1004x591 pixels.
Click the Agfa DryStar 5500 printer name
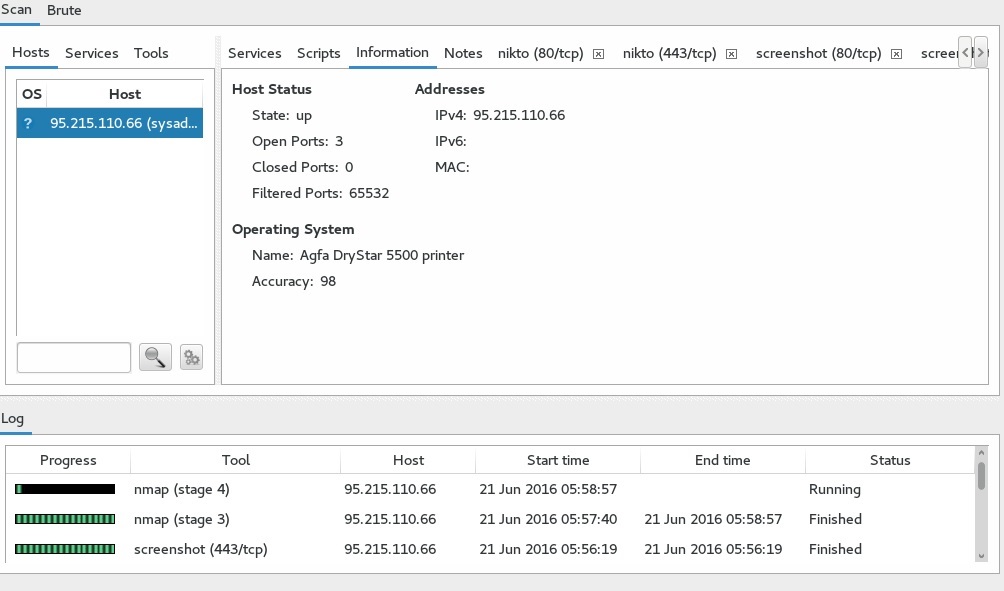[382, 255]
